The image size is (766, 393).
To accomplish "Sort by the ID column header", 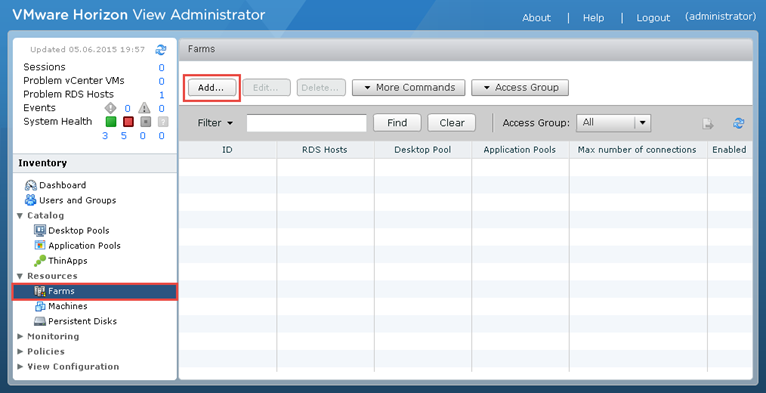I will point(228,150).
